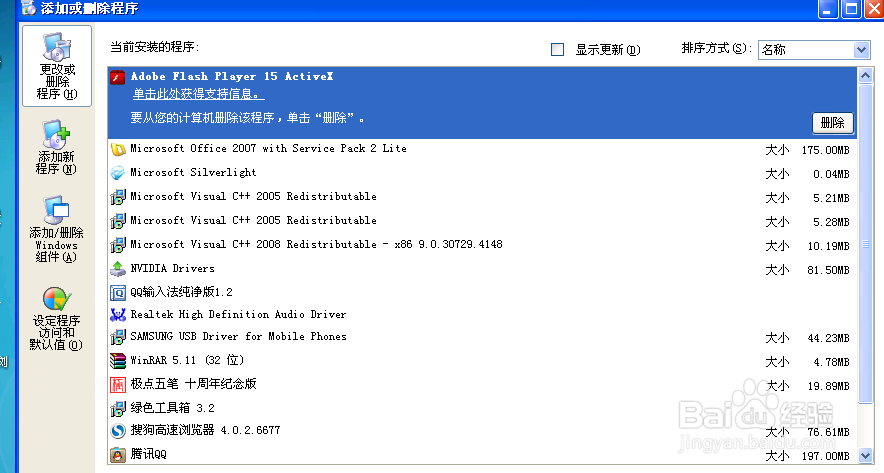This screenshot has height=473, width=884.
Task: Click the 44.23MB size value
Action: [x=828, y=338]
